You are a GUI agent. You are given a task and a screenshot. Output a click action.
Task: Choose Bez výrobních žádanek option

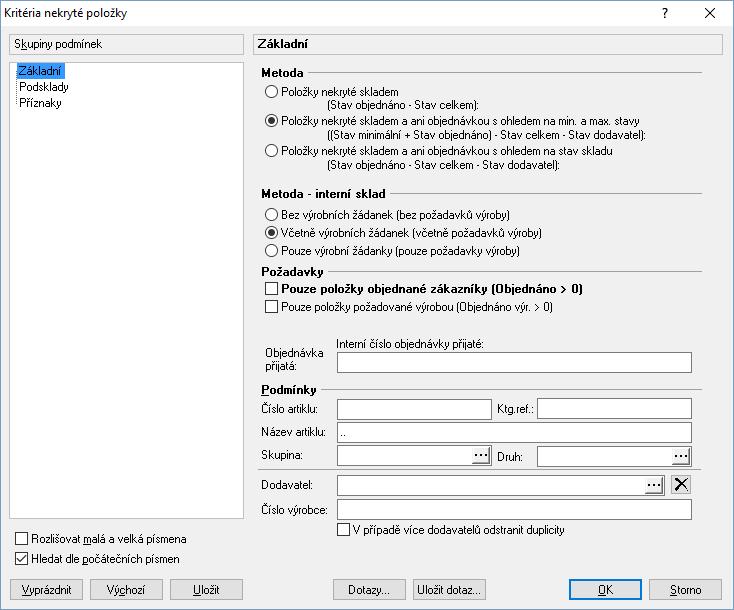tap(272, 215)
